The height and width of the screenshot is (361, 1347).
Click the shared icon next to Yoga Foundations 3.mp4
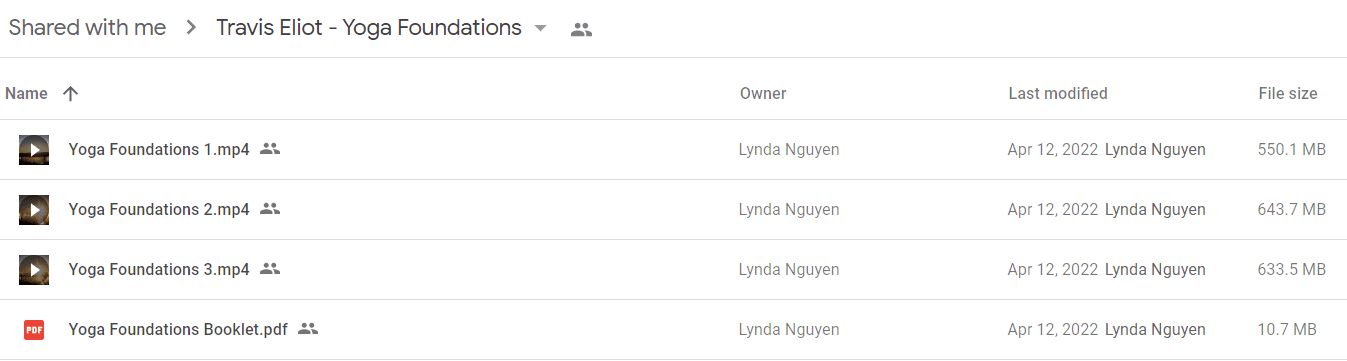pos(270,269)
